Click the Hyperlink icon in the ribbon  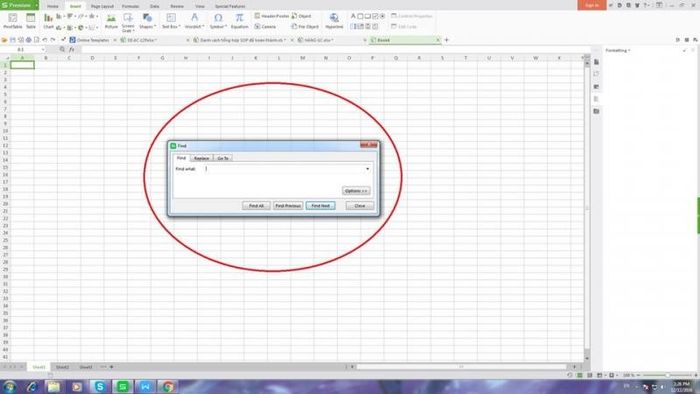[x=334, y=21]
